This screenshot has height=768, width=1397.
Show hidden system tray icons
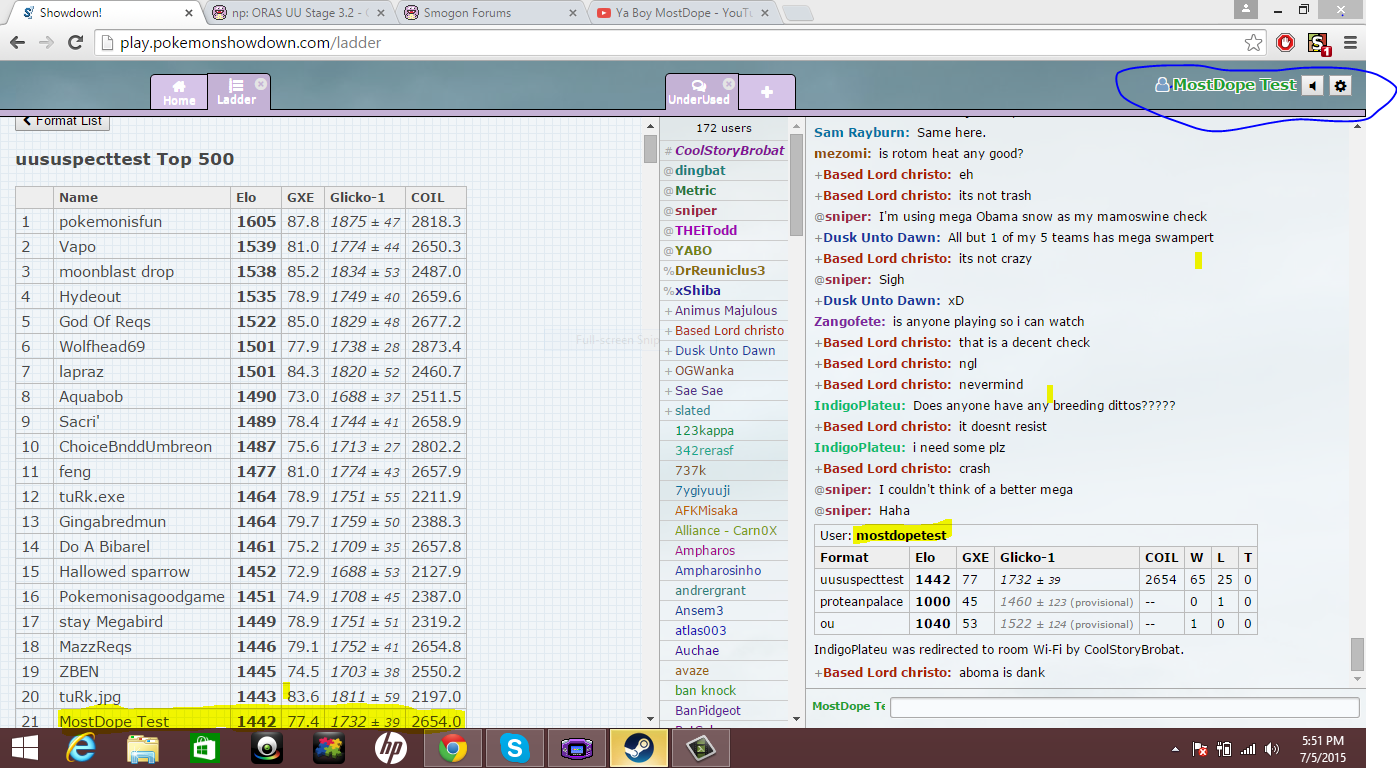1176,748
